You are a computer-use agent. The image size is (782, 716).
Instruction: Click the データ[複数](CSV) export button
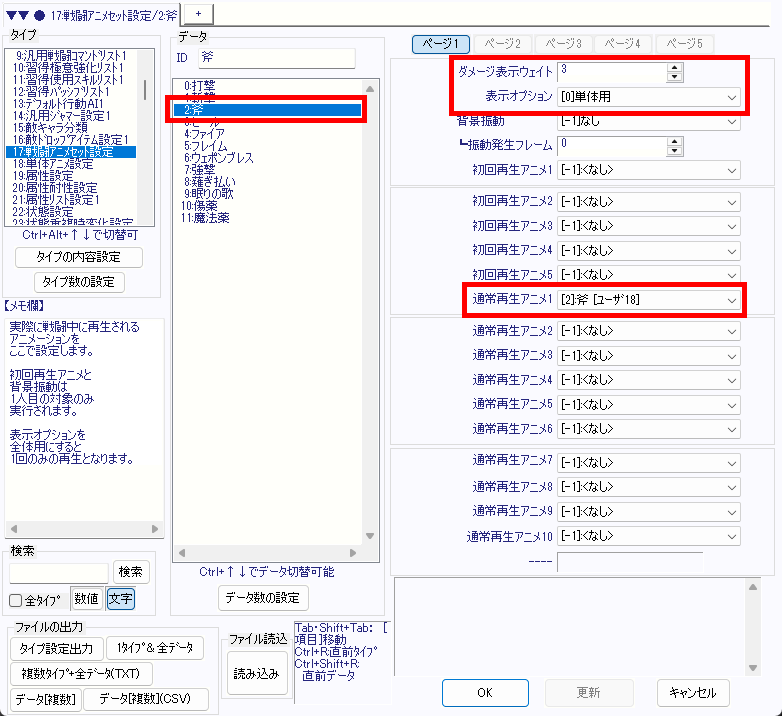click(145, 699)
